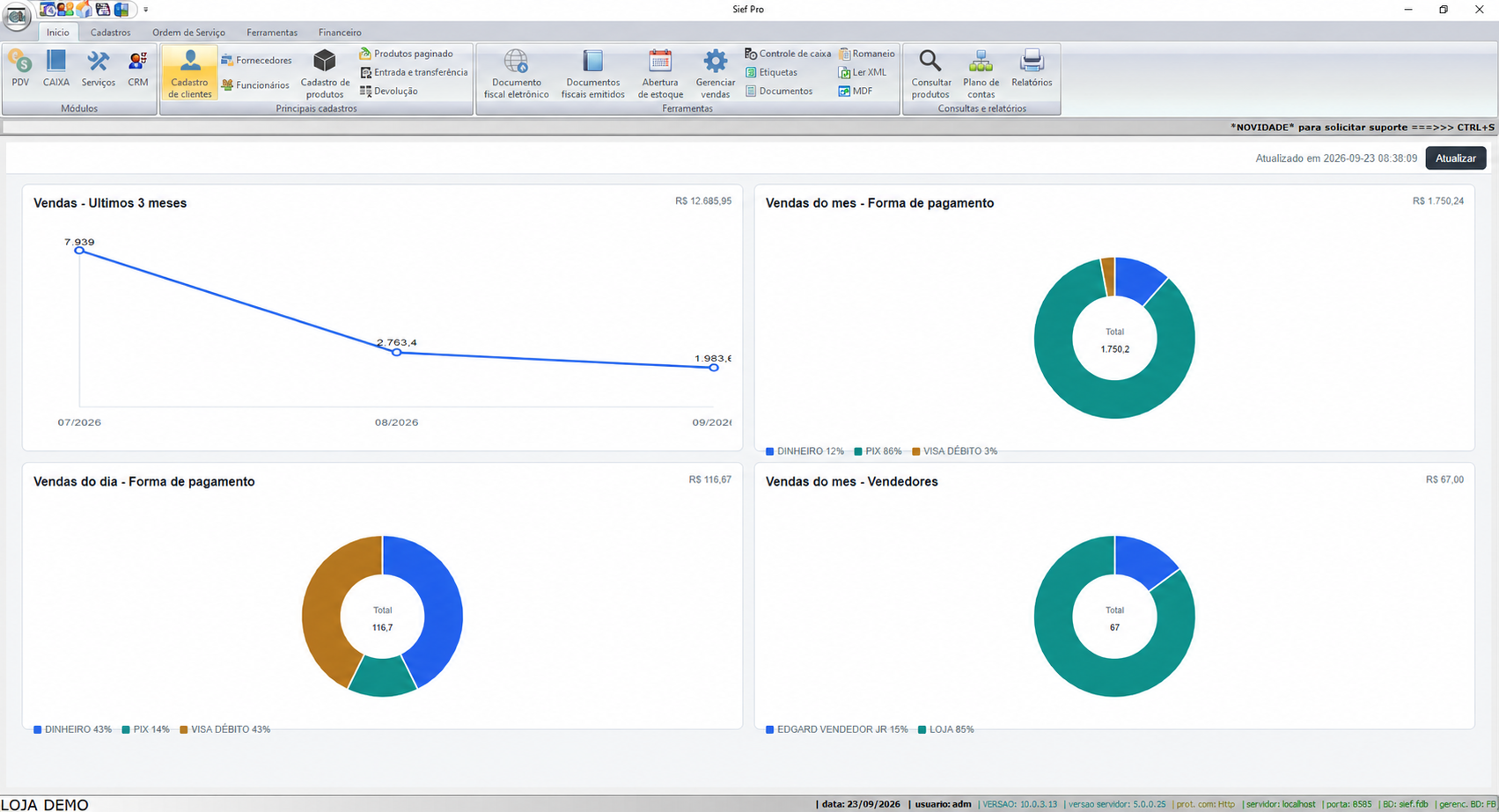Open Cadastro de produtos
The image size is (1499, 812).
pyautogui.click(x=325, y=73)
